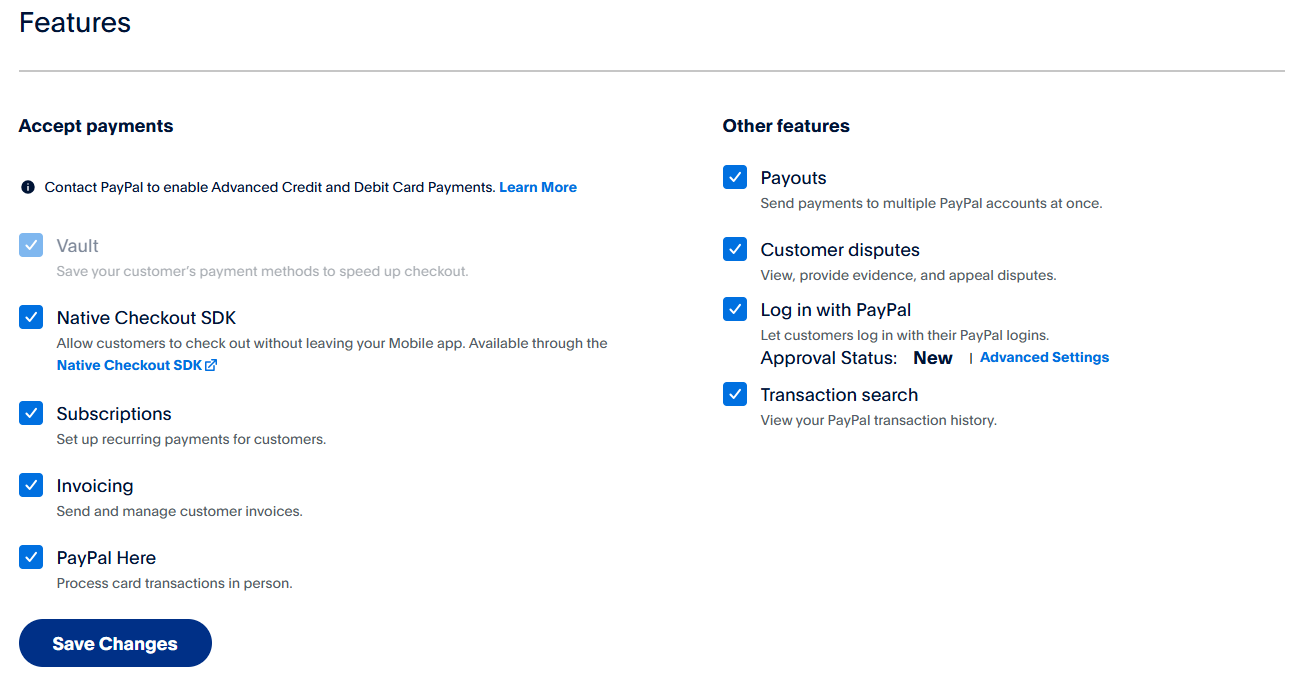Click 'Send payments to multiple PayPal accounts' description
The height and width of the screenshot is (687, 1301).
[931, 203]
